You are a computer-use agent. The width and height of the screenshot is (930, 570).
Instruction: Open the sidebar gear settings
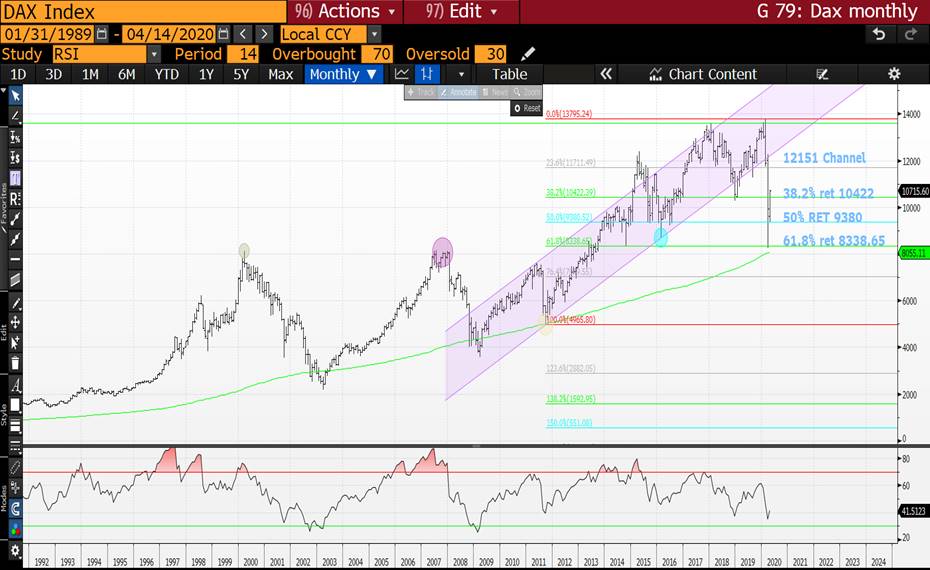click(x=15, y=550)
